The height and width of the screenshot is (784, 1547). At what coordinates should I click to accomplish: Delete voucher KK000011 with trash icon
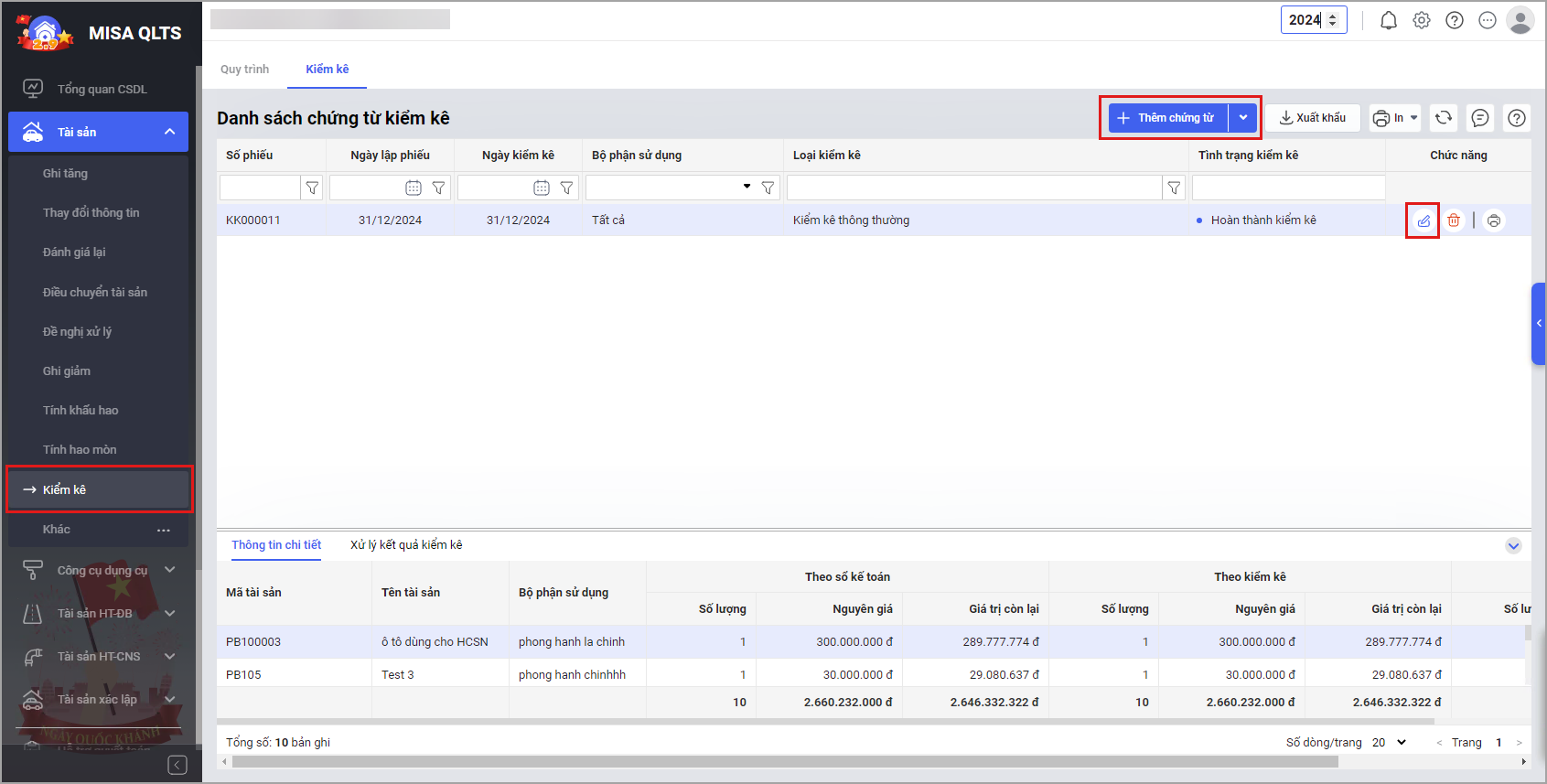[1454, 220]
